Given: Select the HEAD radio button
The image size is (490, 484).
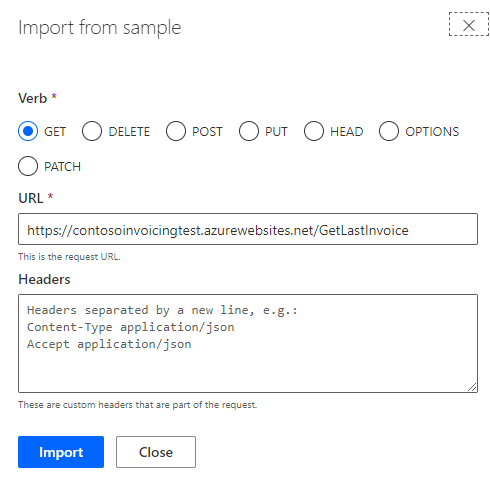Looking at the screenshot, I should point(314,131).
